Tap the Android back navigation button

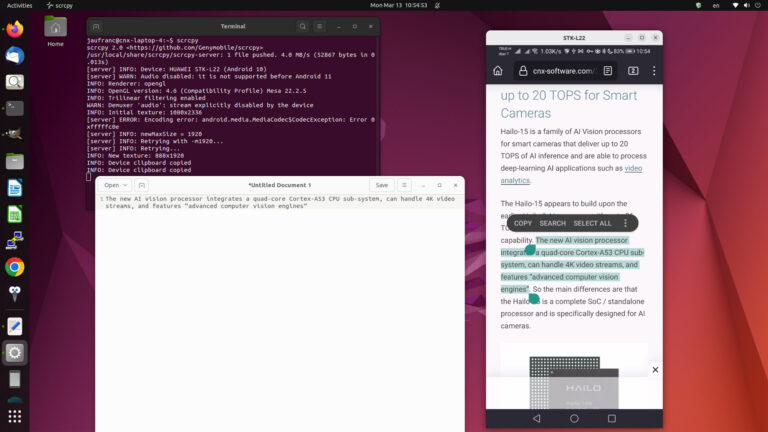[x=536, y=418]
